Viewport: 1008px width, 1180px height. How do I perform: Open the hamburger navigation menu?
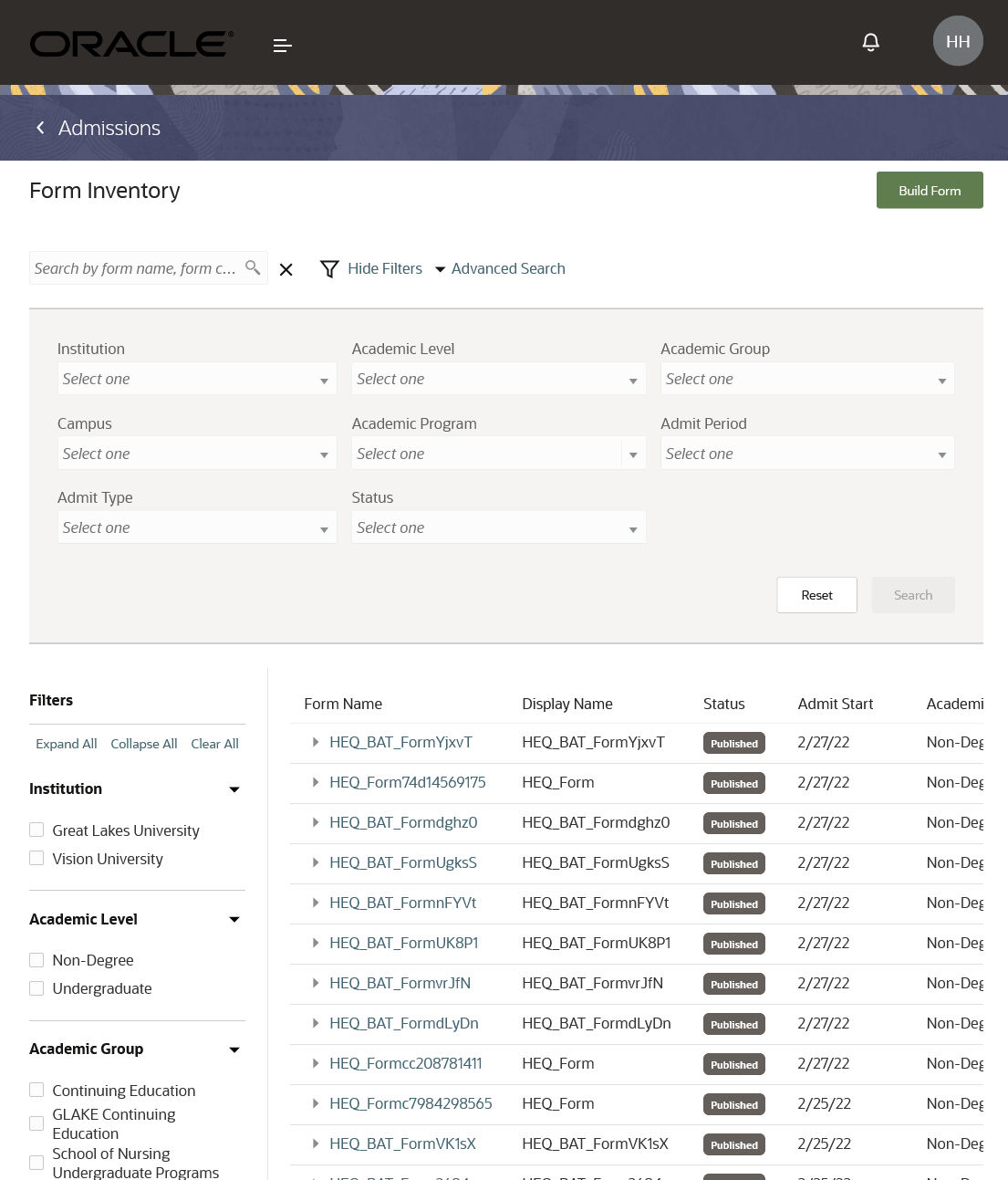282,46
